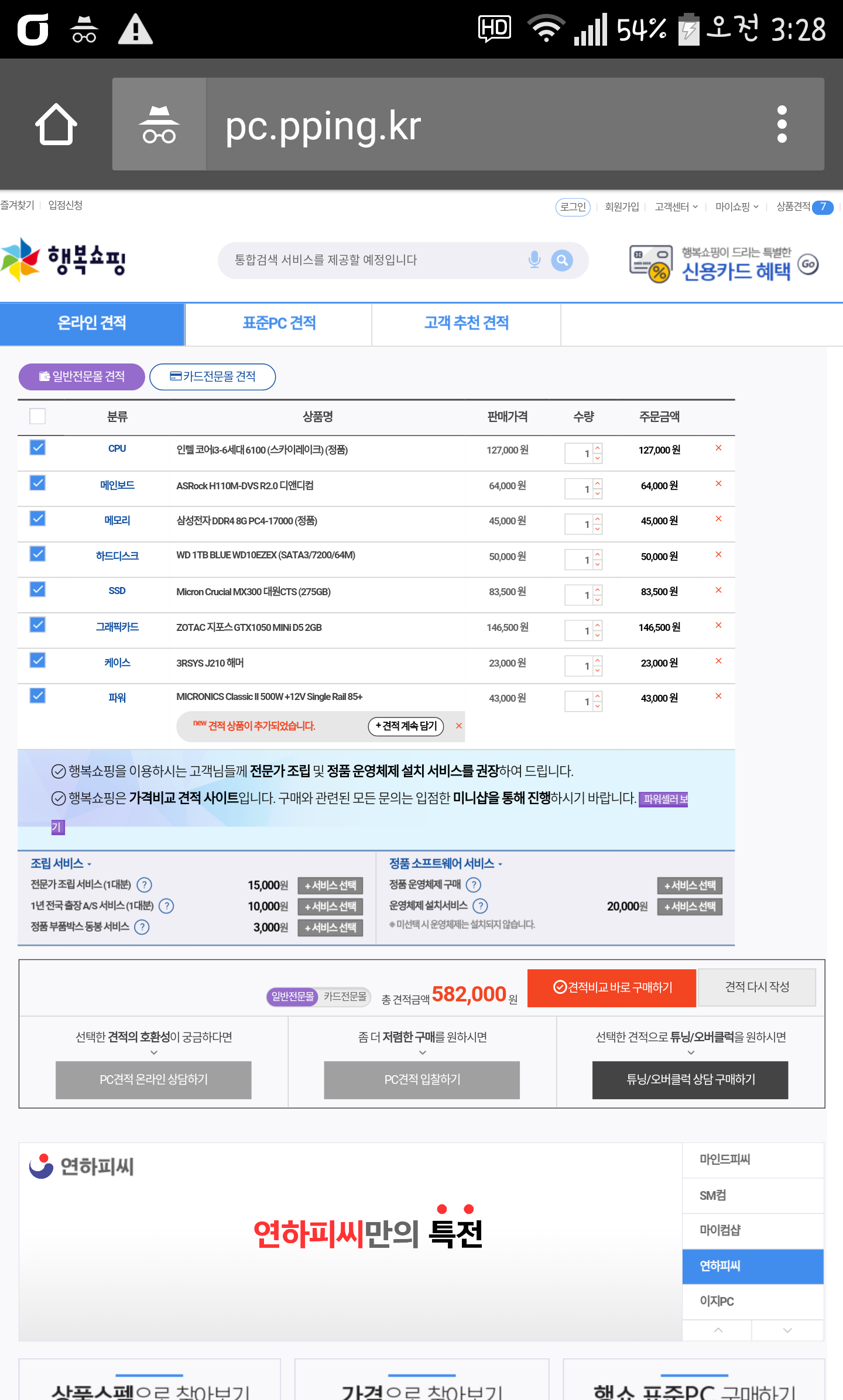Image resolution: width=843 pixels, height=1400 pixels.
Task: Switch to the 표준PC 견적 tab
Action: [x=279, y=323]
